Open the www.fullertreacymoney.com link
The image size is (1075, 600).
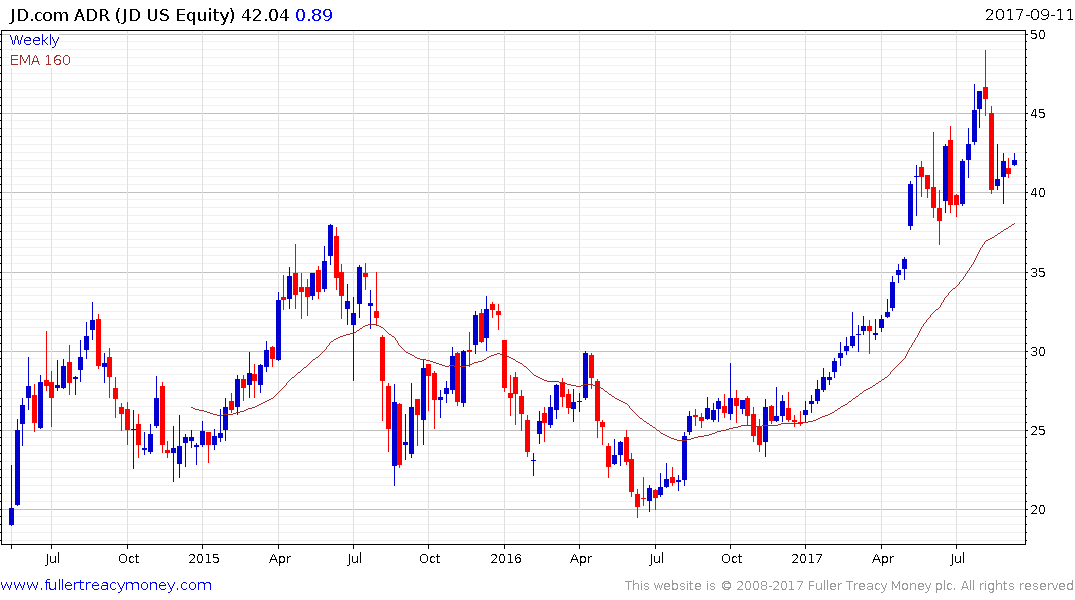tap(106, 585)
